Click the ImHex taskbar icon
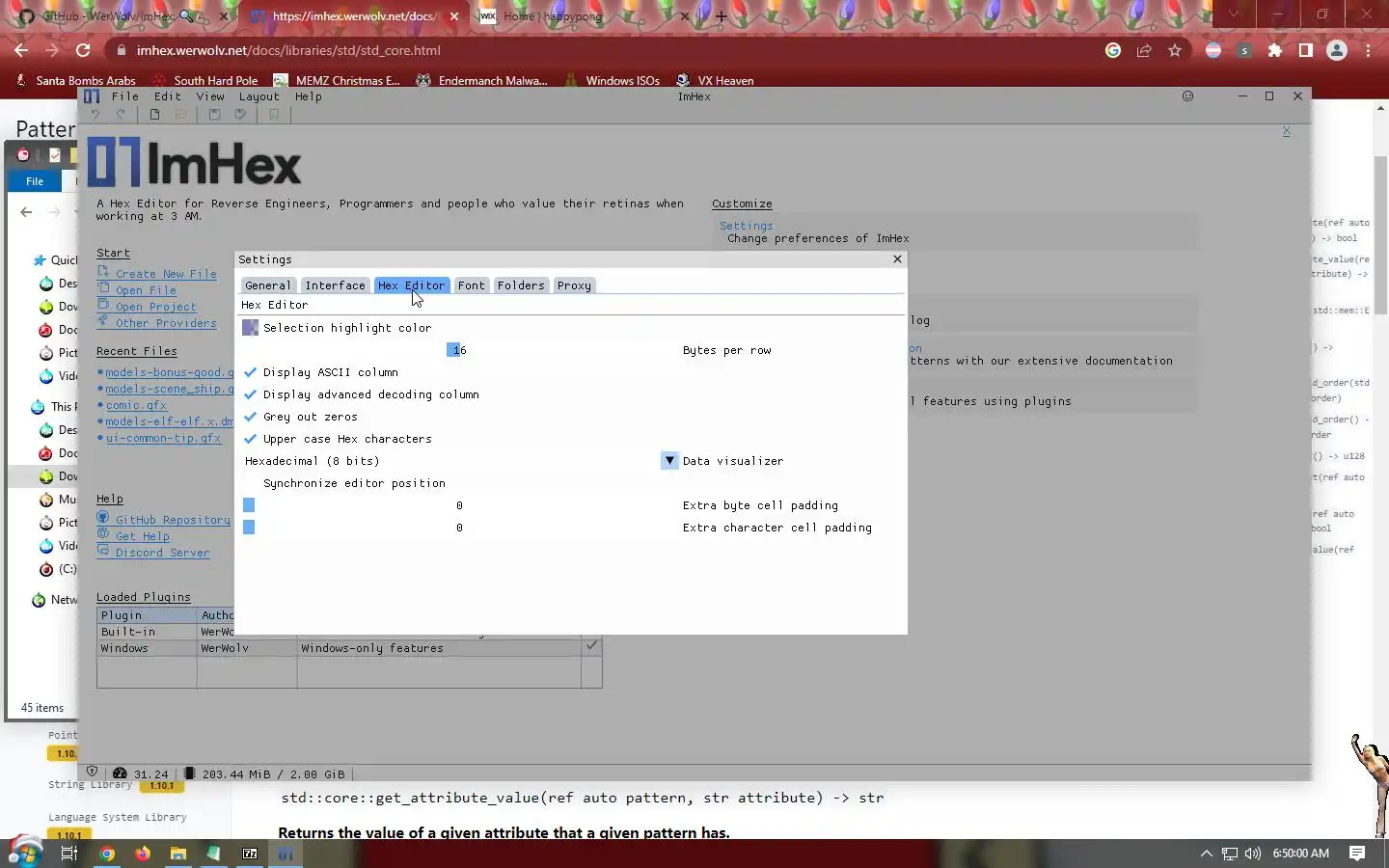This screenshot has width=1389, height=868. coord(286,854)
